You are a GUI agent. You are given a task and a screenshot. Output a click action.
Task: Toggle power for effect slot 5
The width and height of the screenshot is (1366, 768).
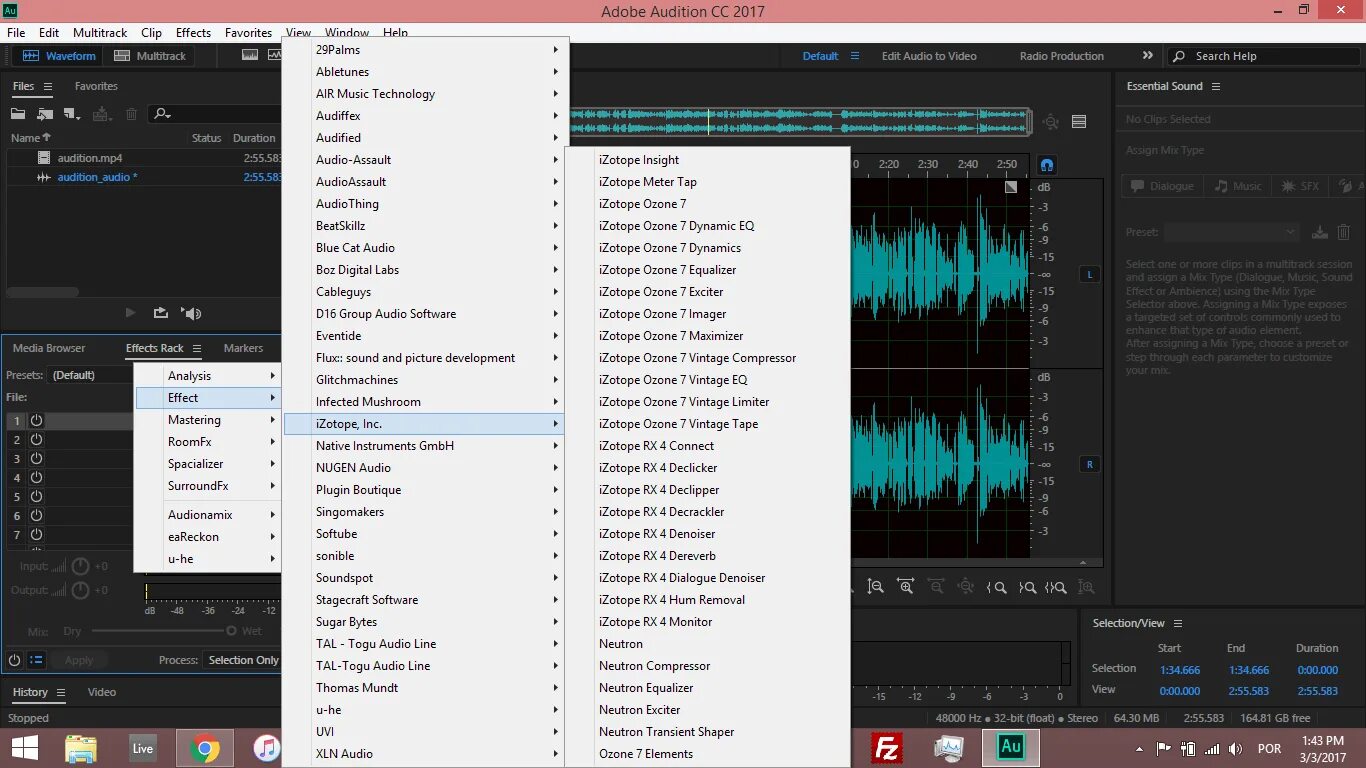[36, 496]
